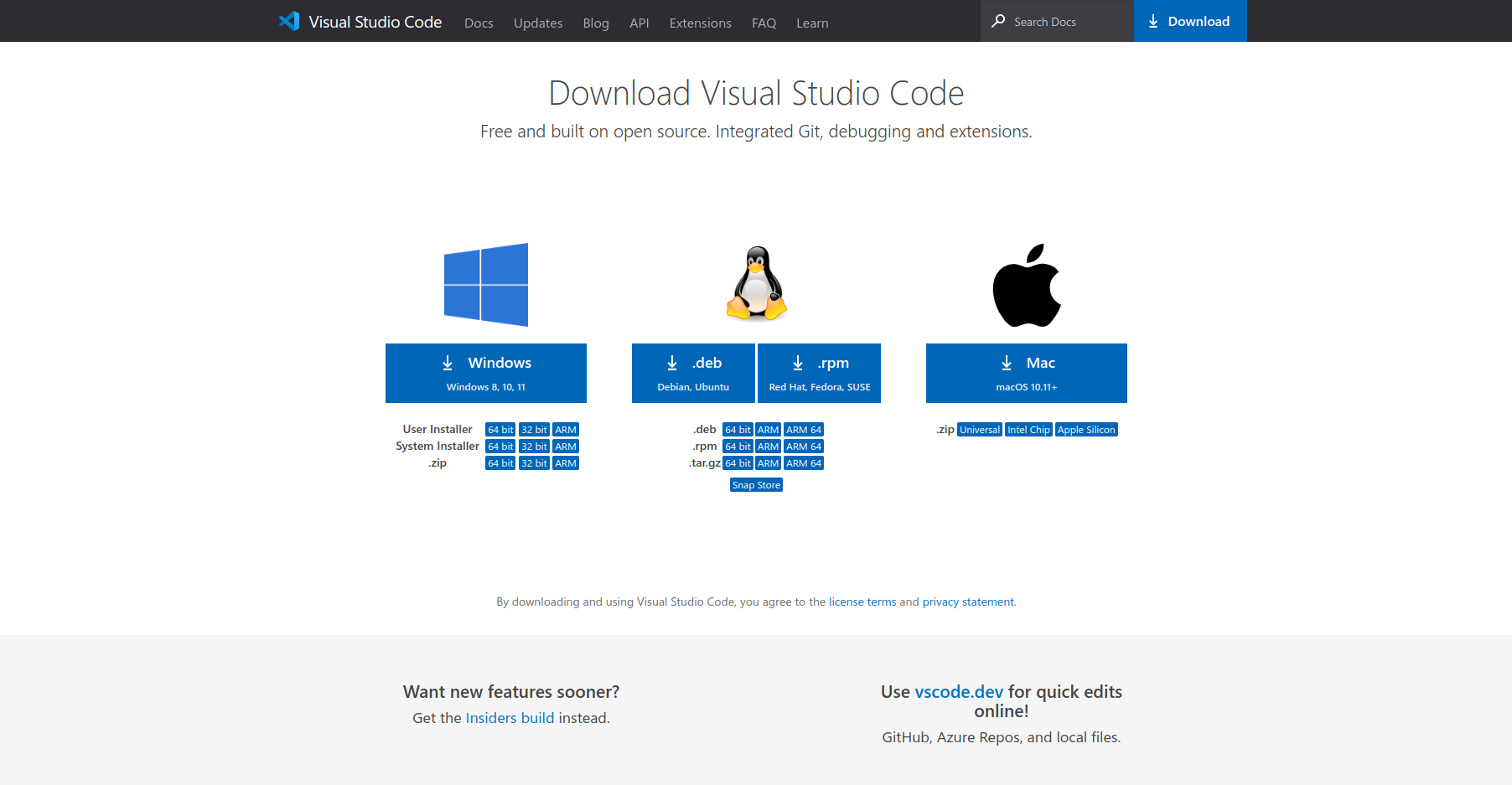Click the 'System Installer' label text

438,446
